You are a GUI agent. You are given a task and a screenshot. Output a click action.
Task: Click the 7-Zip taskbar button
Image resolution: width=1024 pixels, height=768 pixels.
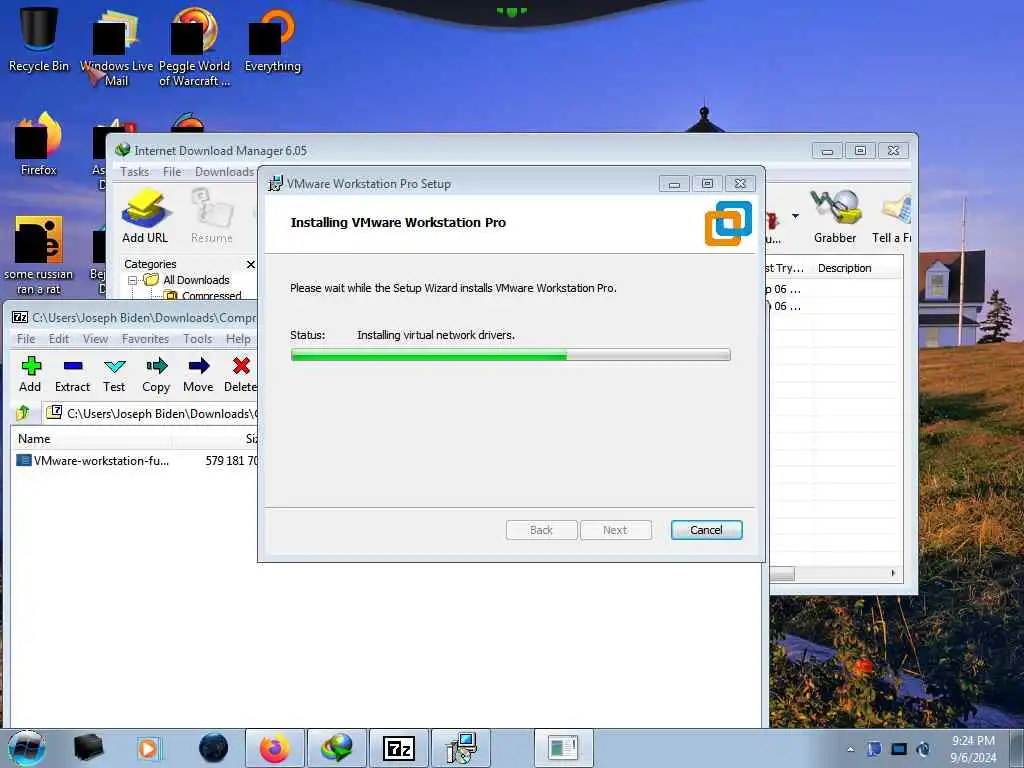[399, 748]
